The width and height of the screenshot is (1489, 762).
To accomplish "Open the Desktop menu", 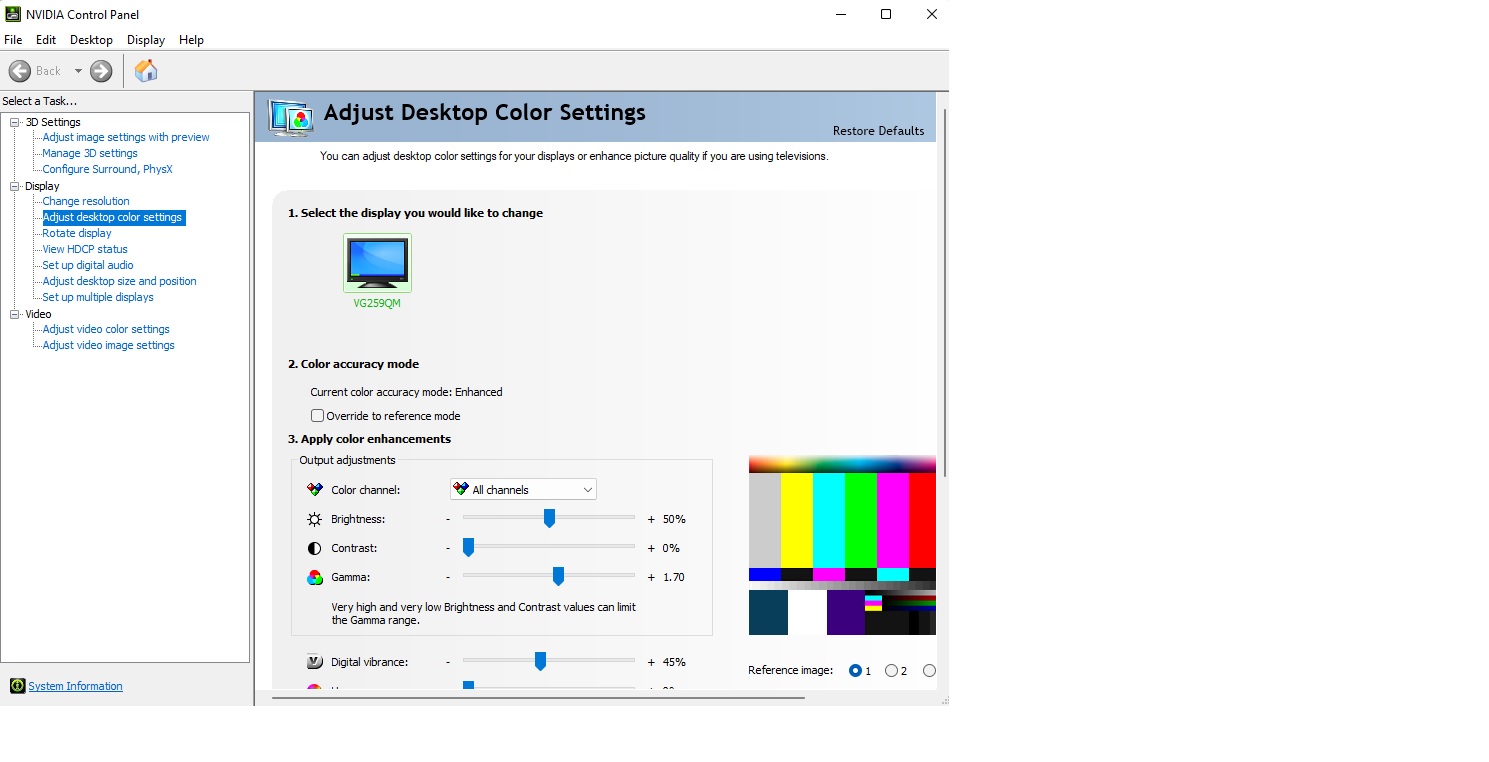I will click(91, 40).
